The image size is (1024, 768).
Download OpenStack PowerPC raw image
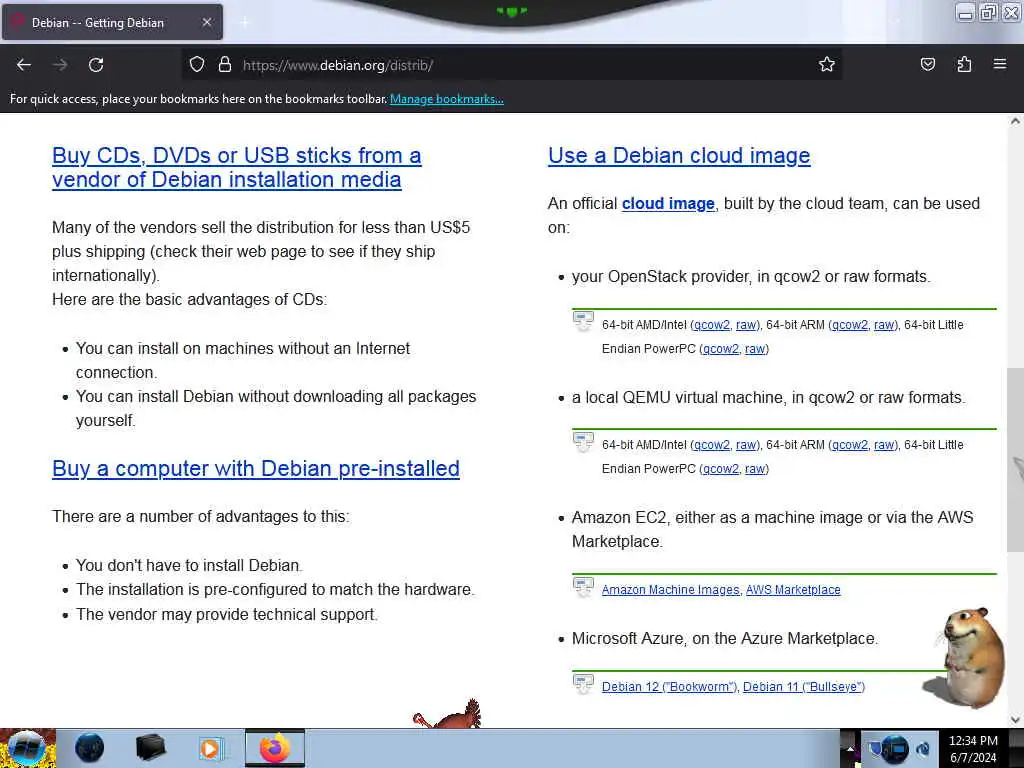pyautogui.click(x=756, y=349)
